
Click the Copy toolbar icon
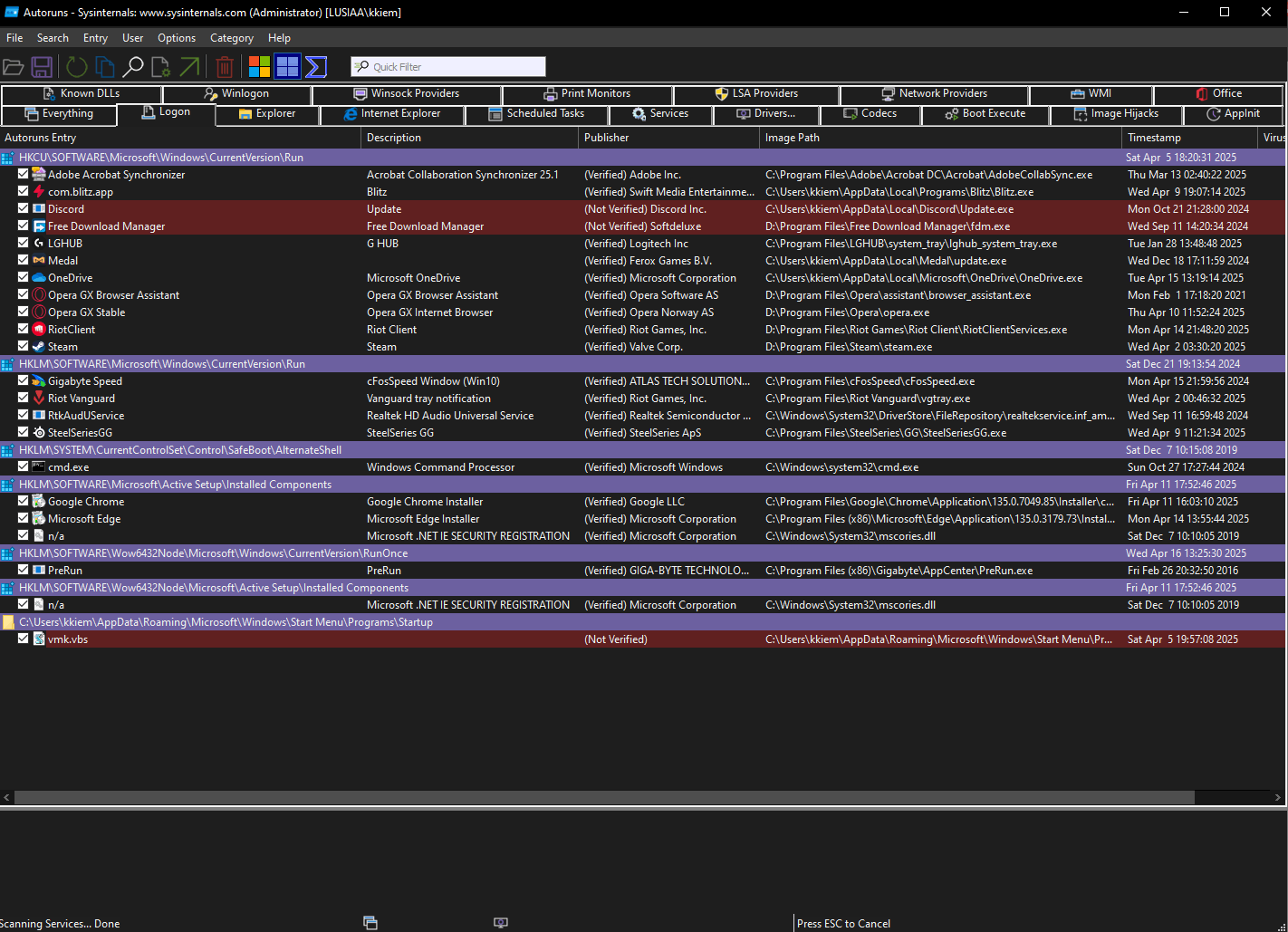[105, 66]
